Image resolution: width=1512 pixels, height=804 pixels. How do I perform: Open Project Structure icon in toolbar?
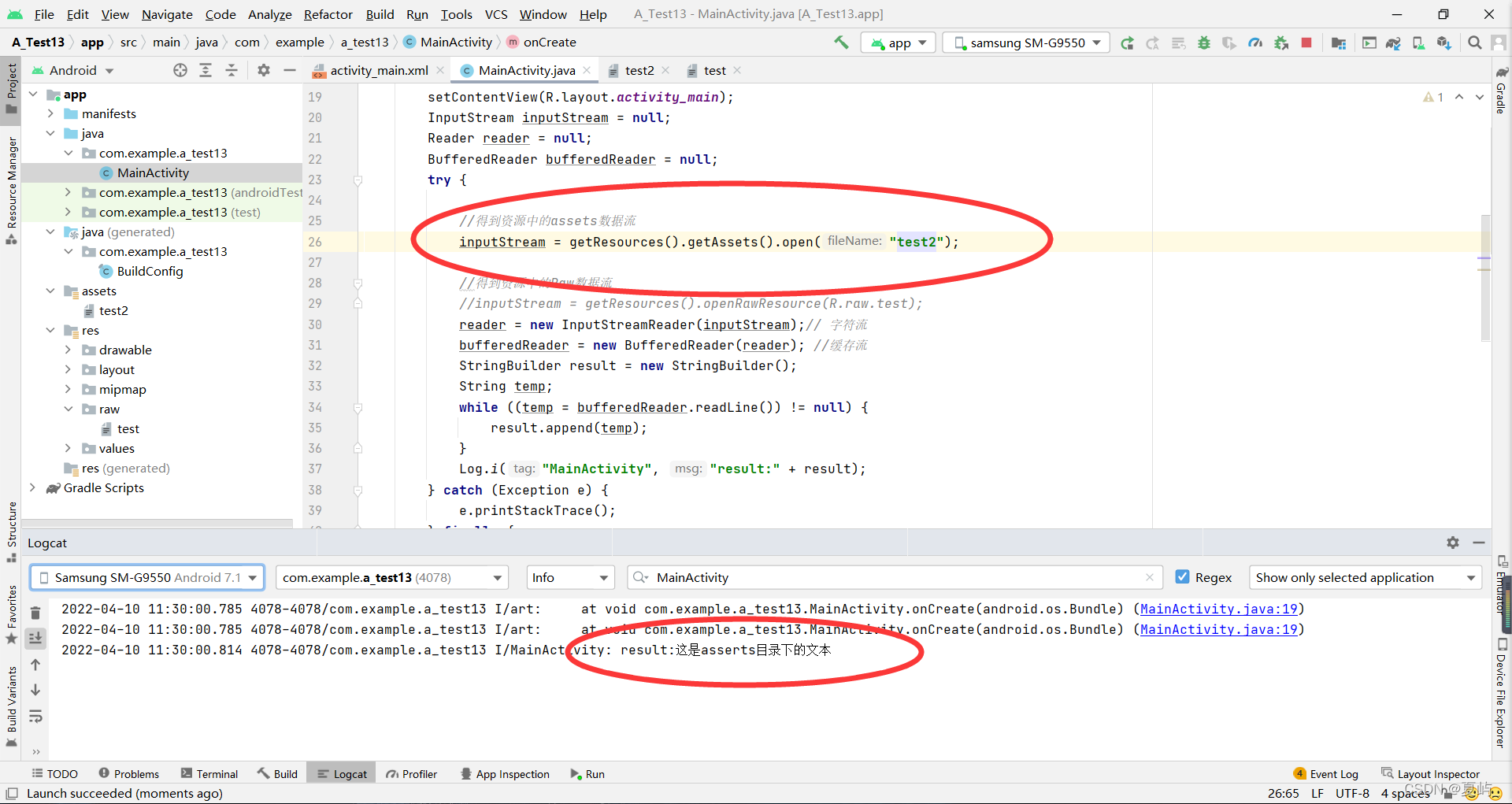[1338, 43]
